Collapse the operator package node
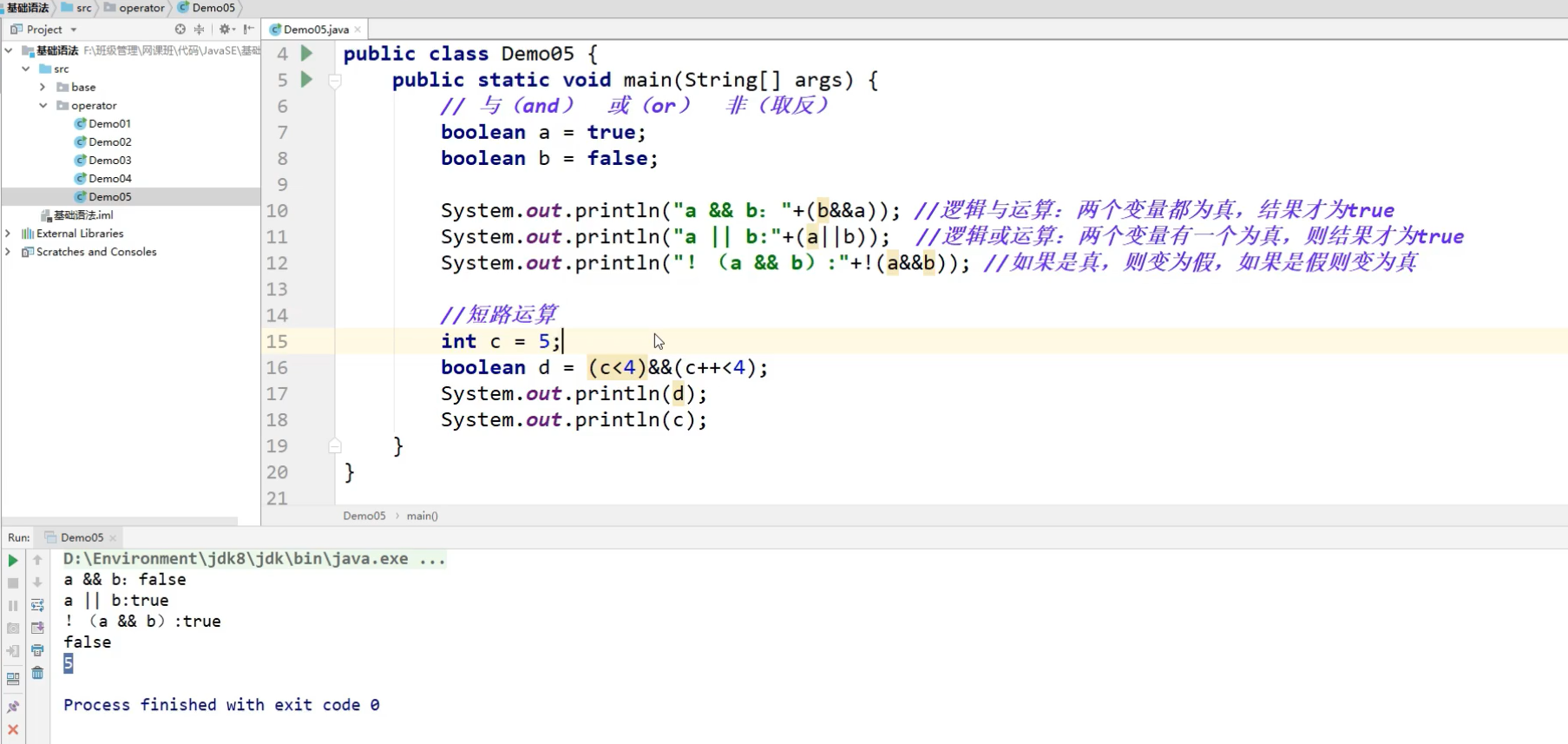Screen dimensions: 1568x744 click(43, 105)
